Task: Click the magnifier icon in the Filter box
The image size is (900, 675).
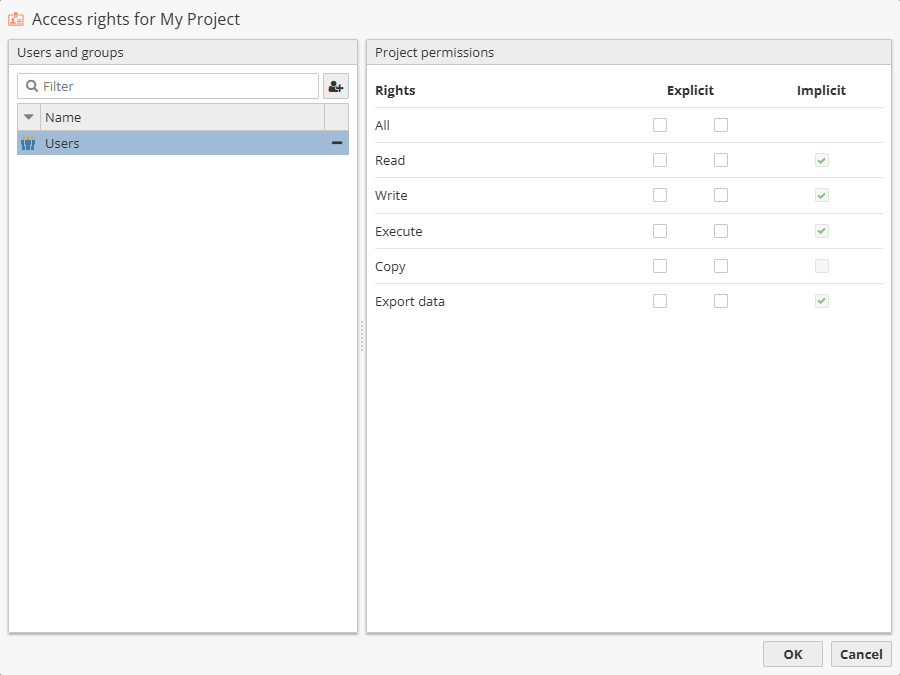Action: (34, 86)
